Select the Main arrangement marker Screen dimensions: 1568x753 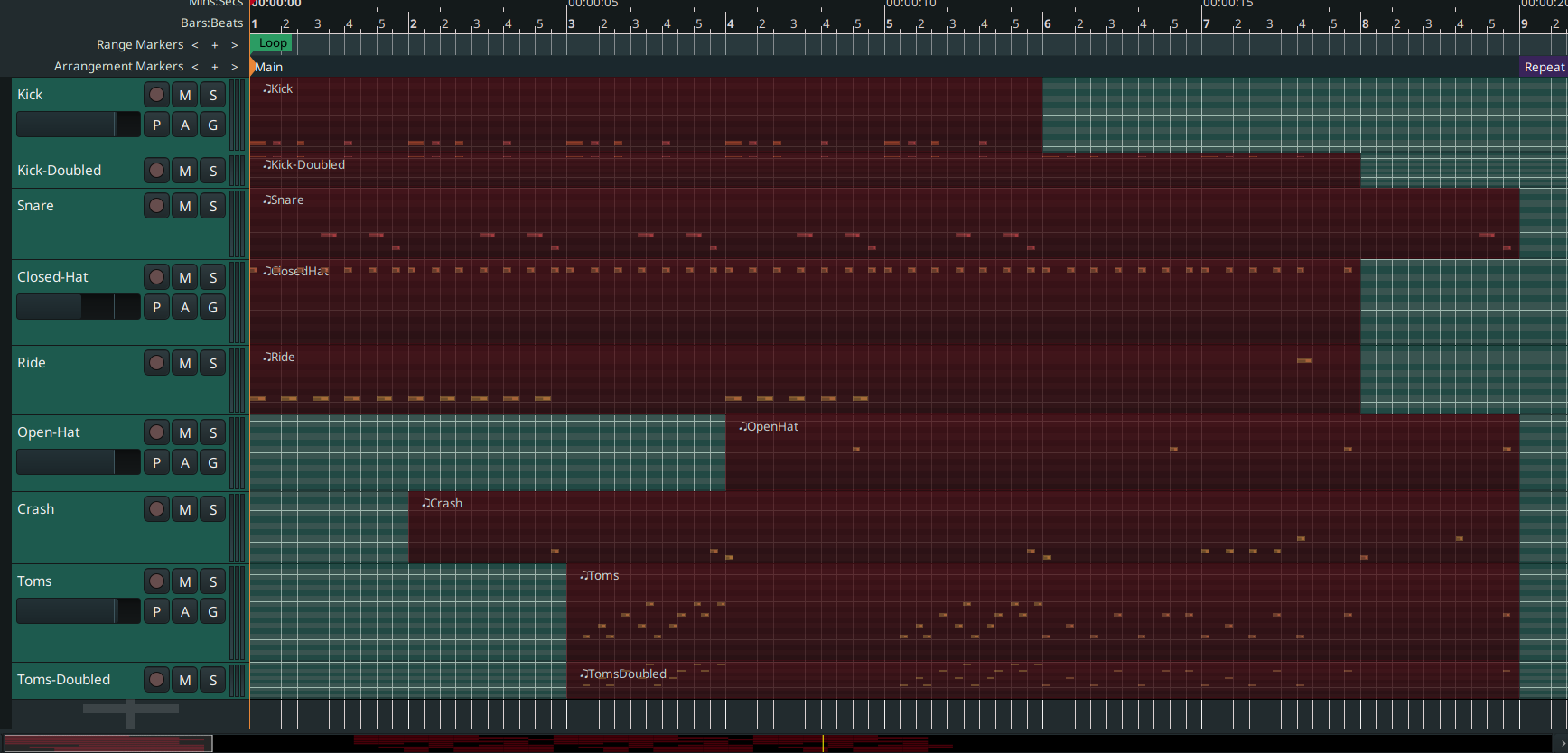pyautogui.click(x=268, y=67)
